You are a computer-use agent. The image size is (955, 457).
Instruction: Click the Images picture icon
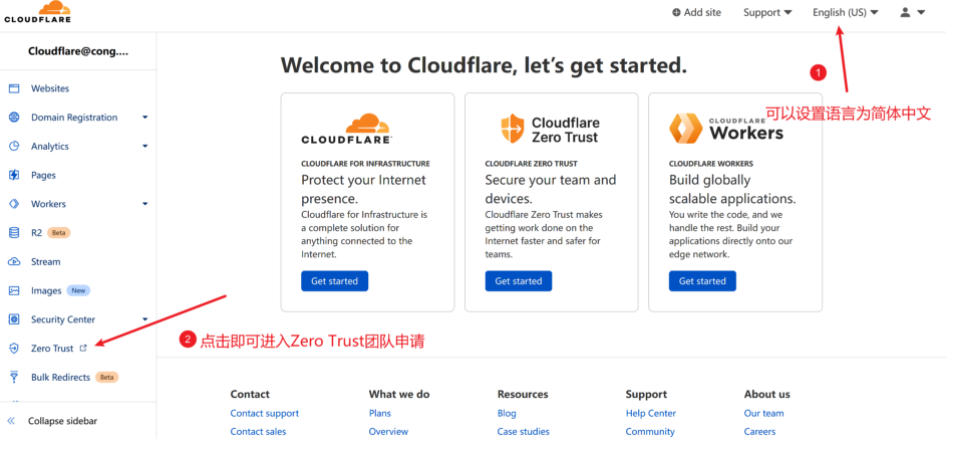coord(14,291)
